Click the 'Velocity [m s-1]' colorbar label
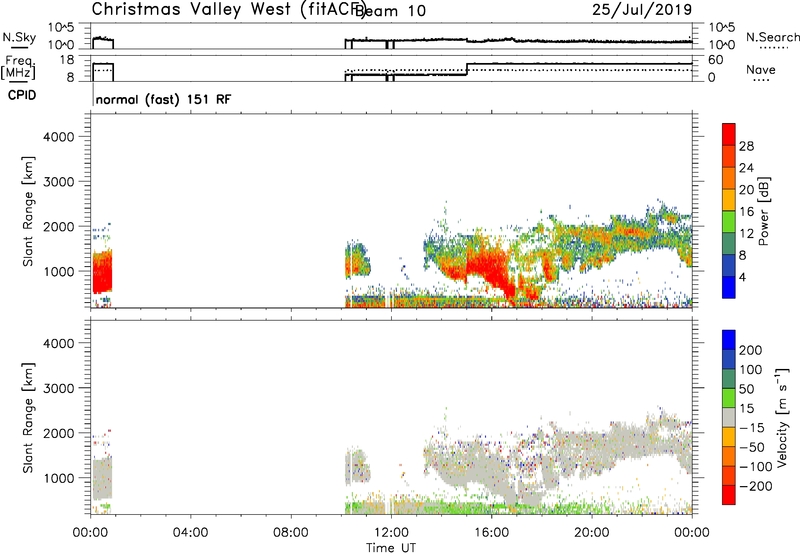 pyautogui.click(x=782, y=417)
